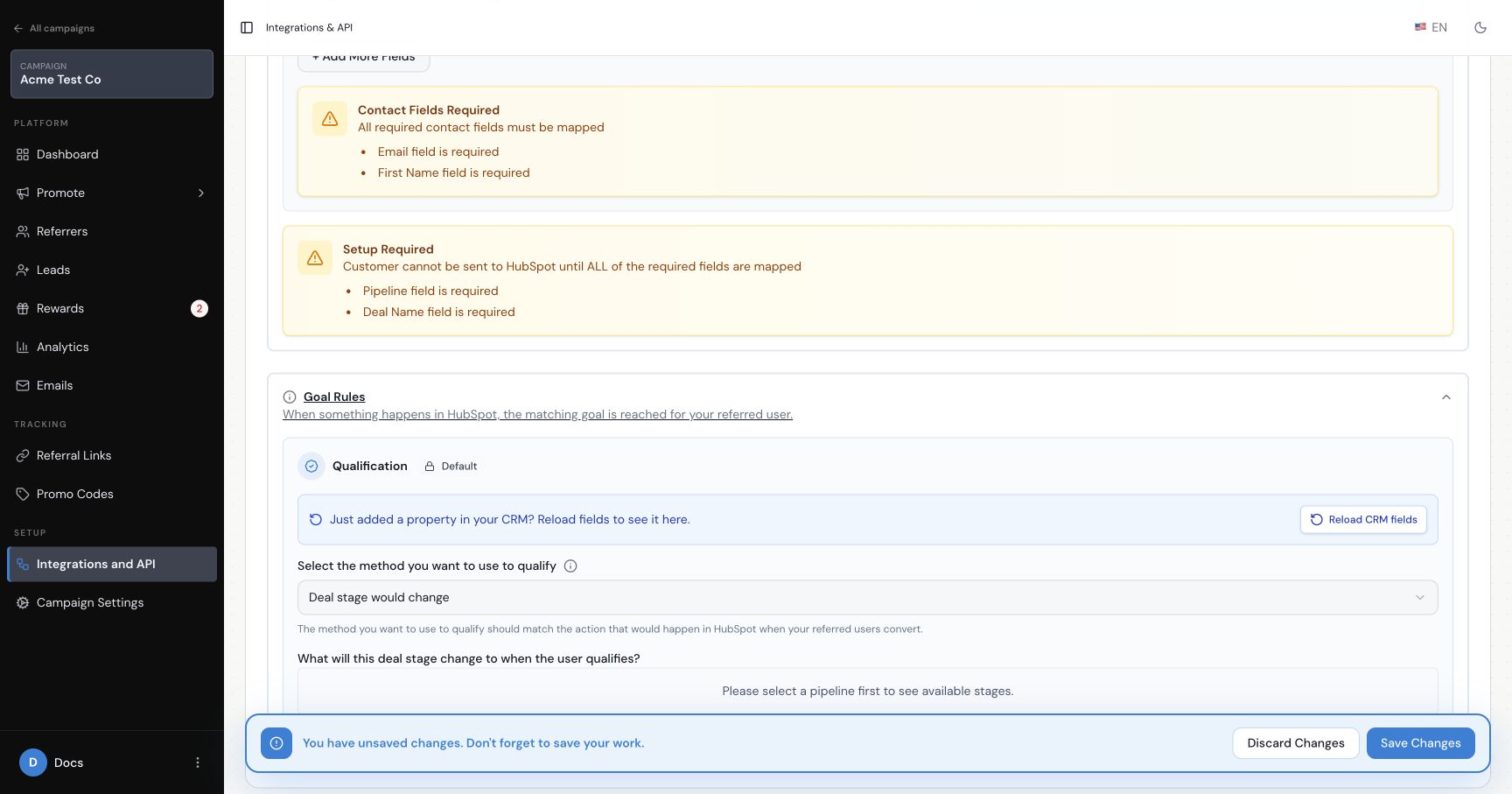Open the Goal Rules heading link
The width and height of the screenshot is (1512, 794).
334,397
